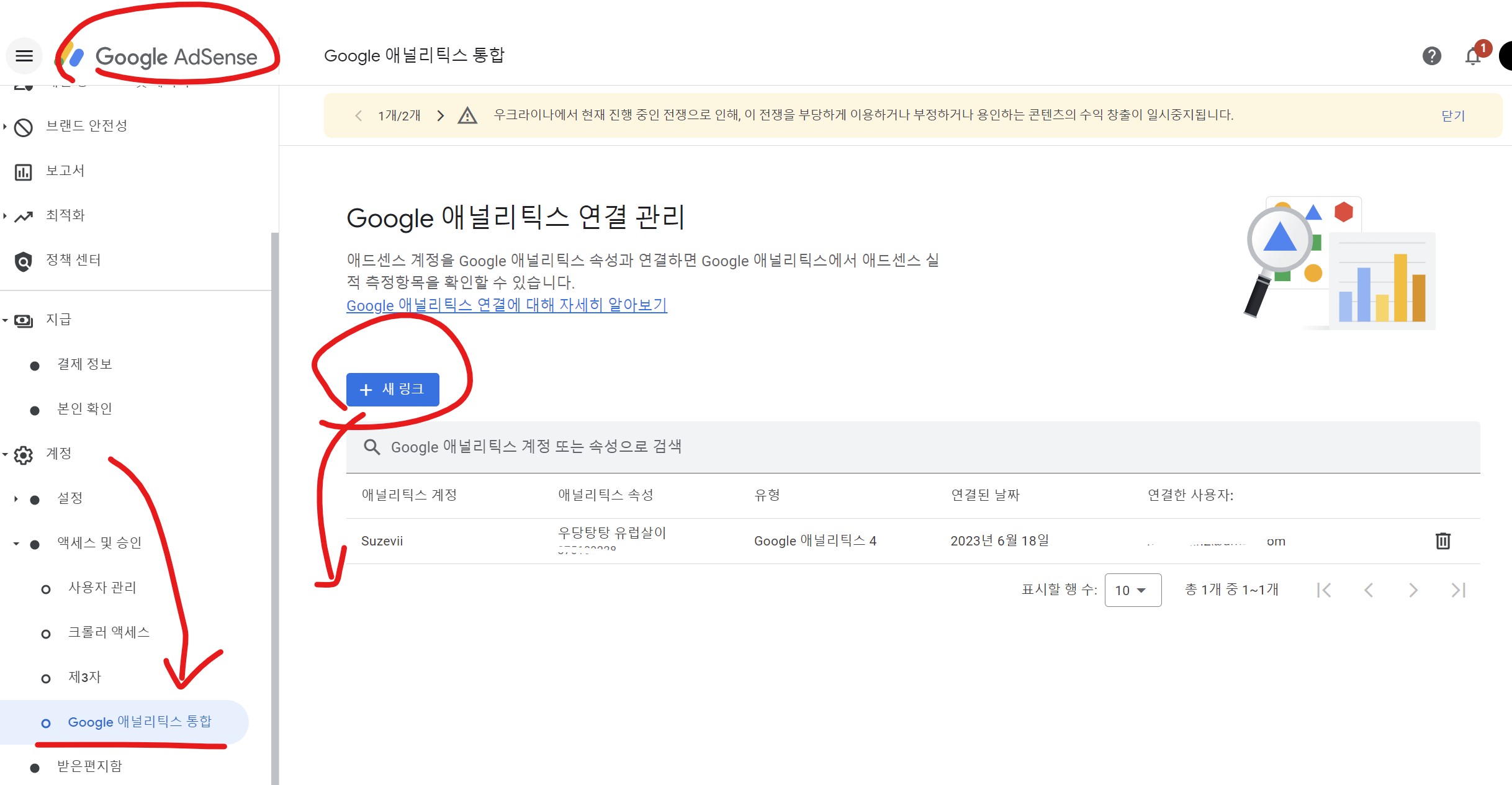
Task: Open the hamburger main menu
Action: click(x=24, y=56)
